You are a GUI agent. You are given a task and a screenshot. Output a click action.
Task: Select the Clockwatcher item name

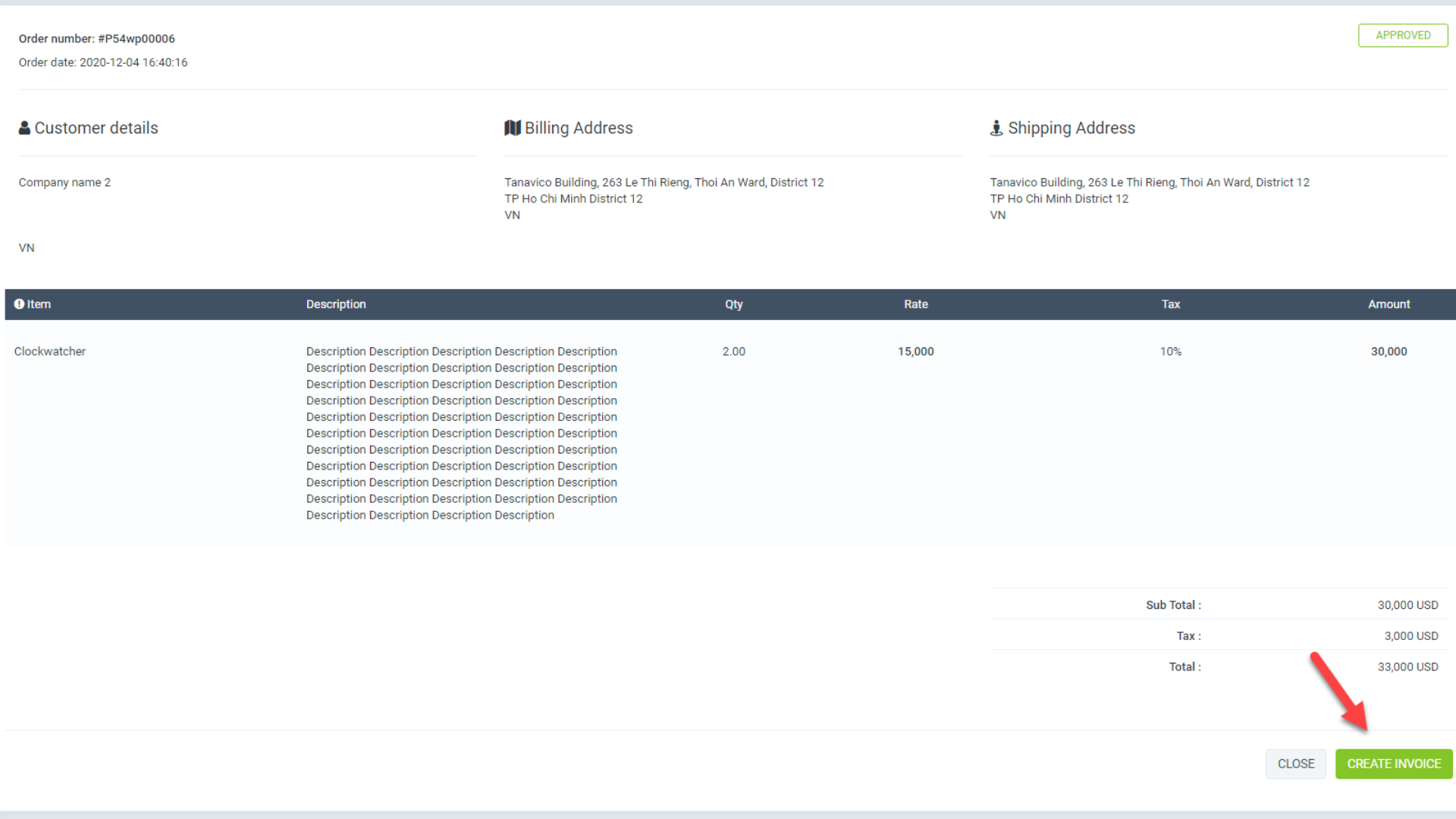pos(50,351)
